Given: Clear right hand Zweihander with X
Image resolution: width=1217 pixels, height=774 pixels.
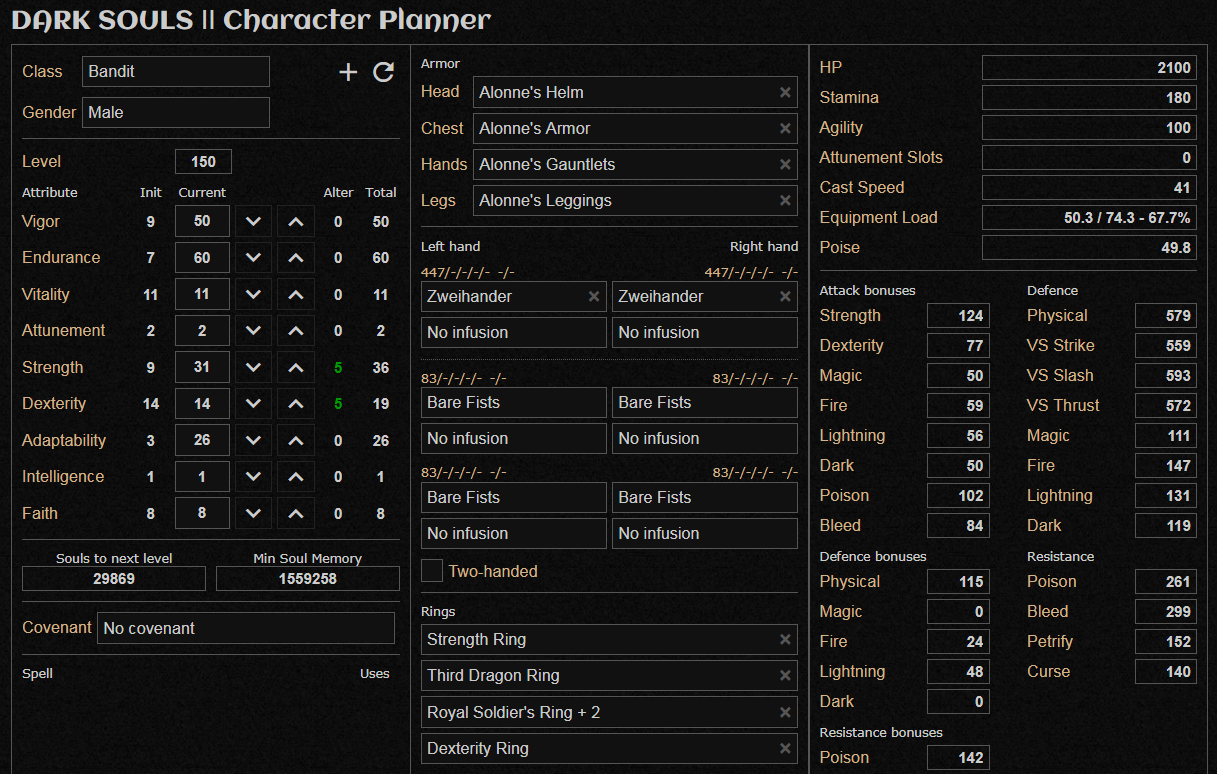Looking at the screenshot, I should pyautogui.click(x=785, y=296).
